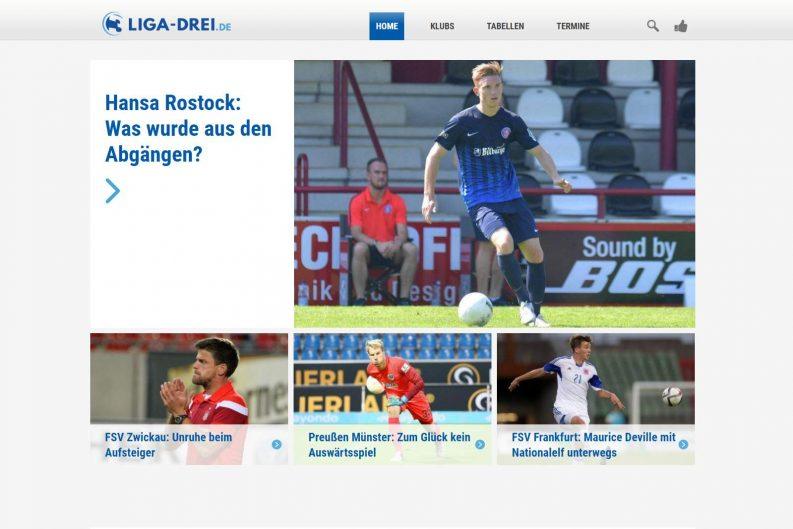Click goalkeeper photo in Preußen Münster card
This screenshot has width=793, height=529.
click(392, 378)
